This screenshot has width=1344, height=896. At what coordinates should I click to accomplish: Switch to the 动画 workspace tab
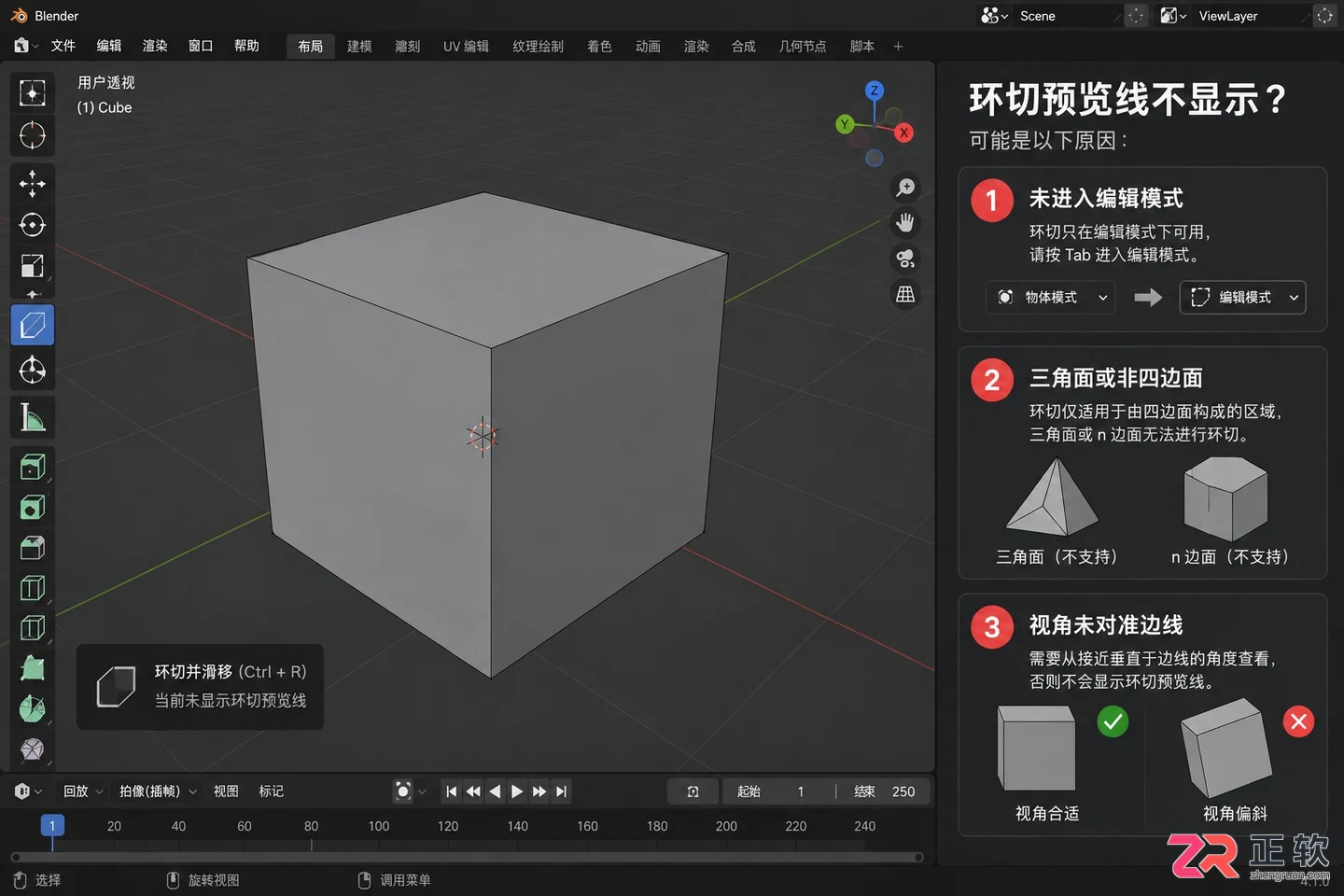pyautogui.click(x=648, y=47)
